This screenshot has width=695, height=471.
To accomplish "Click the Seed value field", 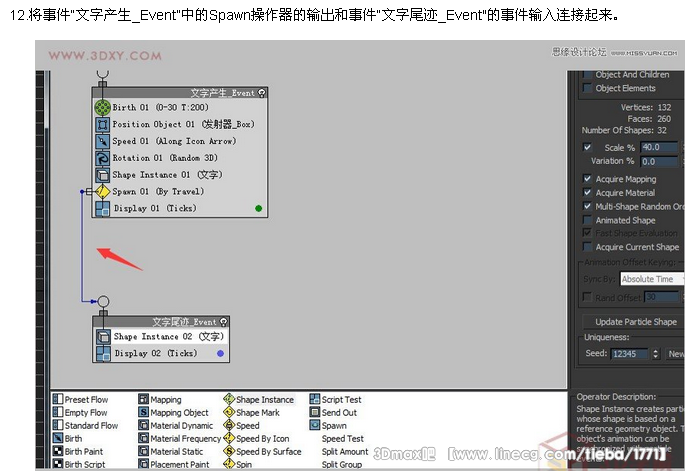I will coord(629,354).
